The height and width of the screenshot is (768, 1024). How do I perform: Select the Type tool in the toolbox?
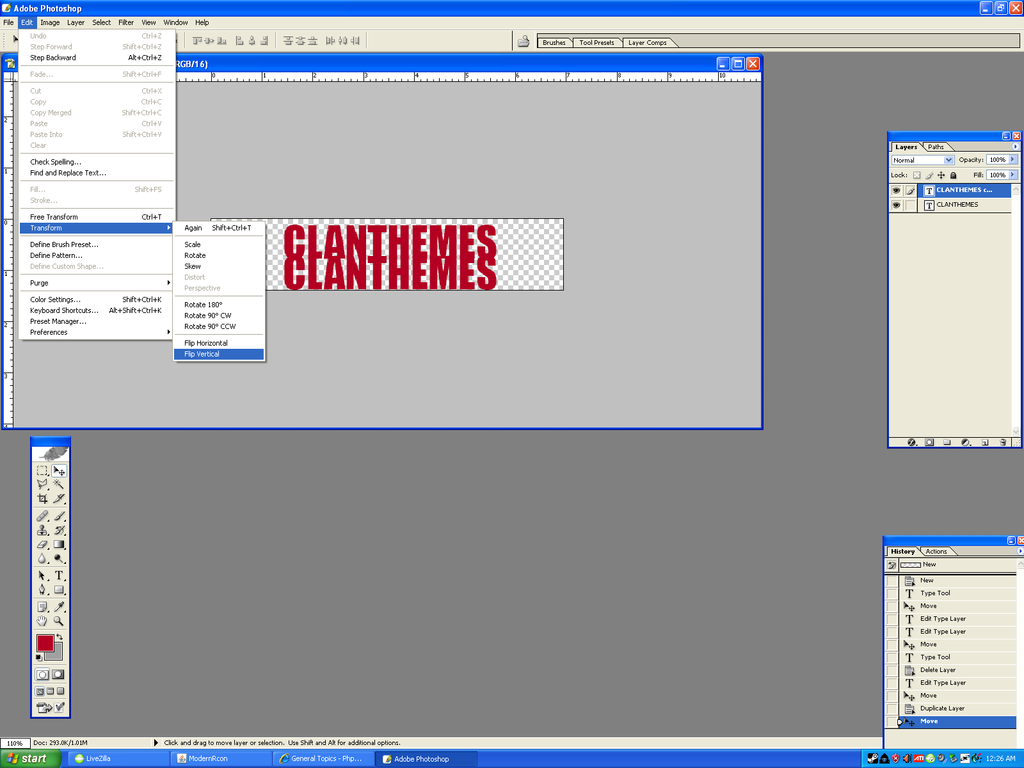[59, 575]
